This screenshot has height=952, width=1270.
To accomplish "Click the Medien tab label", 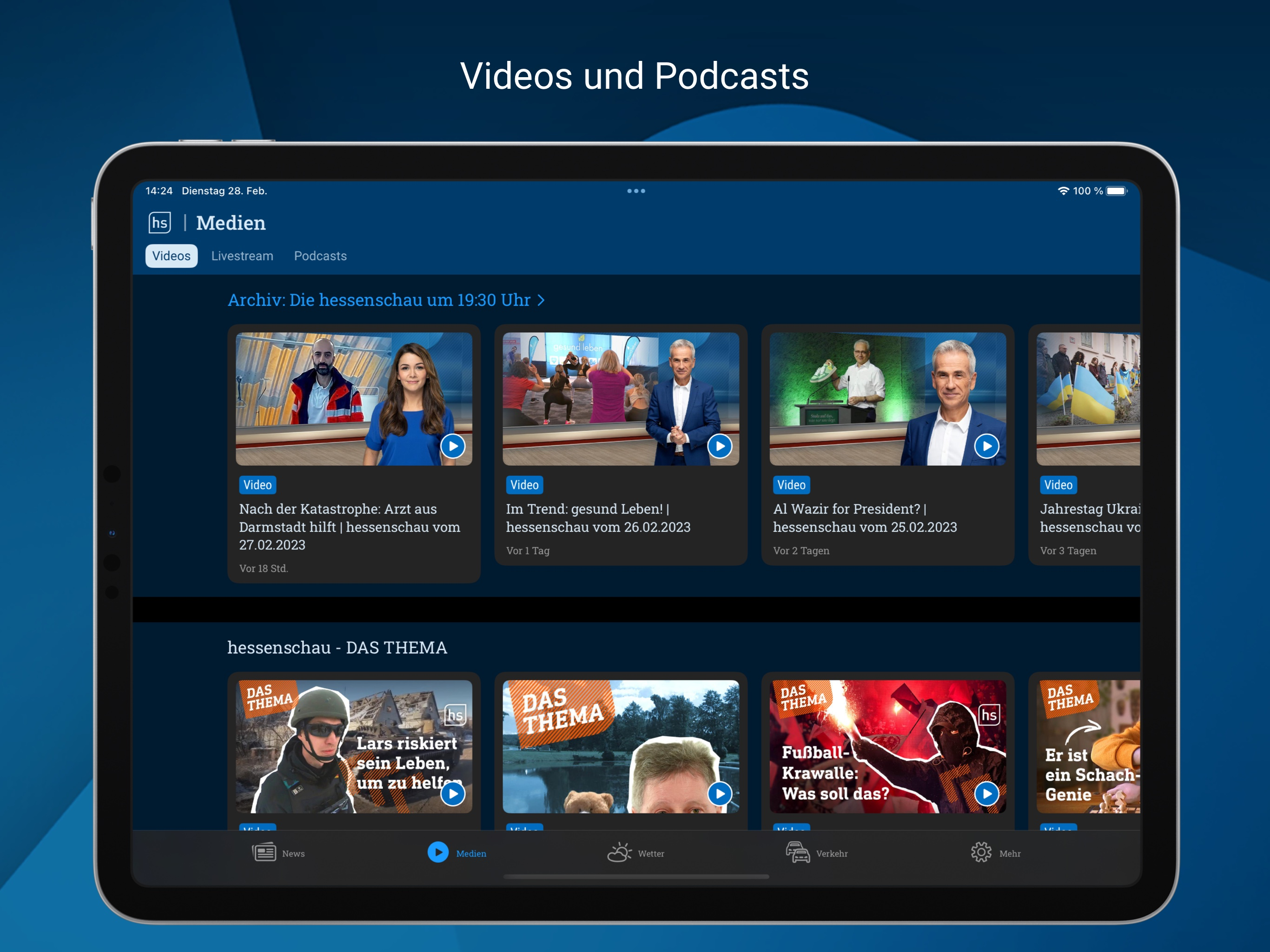I will [x=471, y=854].
